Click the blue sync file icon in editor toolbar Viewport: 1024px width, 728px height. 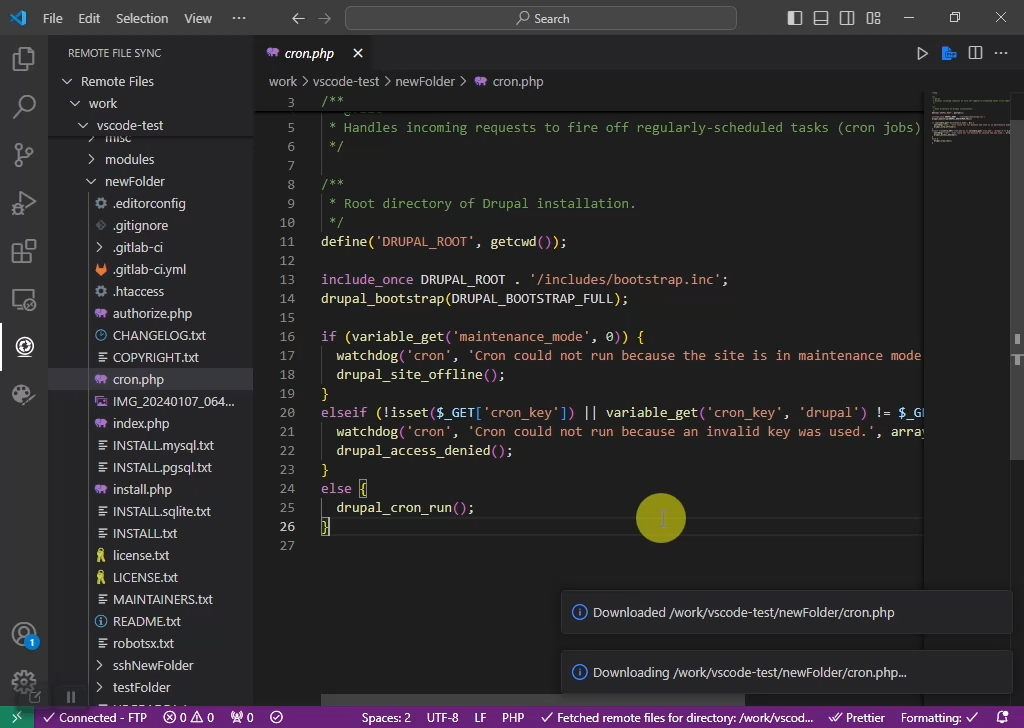tap(949, 54)
